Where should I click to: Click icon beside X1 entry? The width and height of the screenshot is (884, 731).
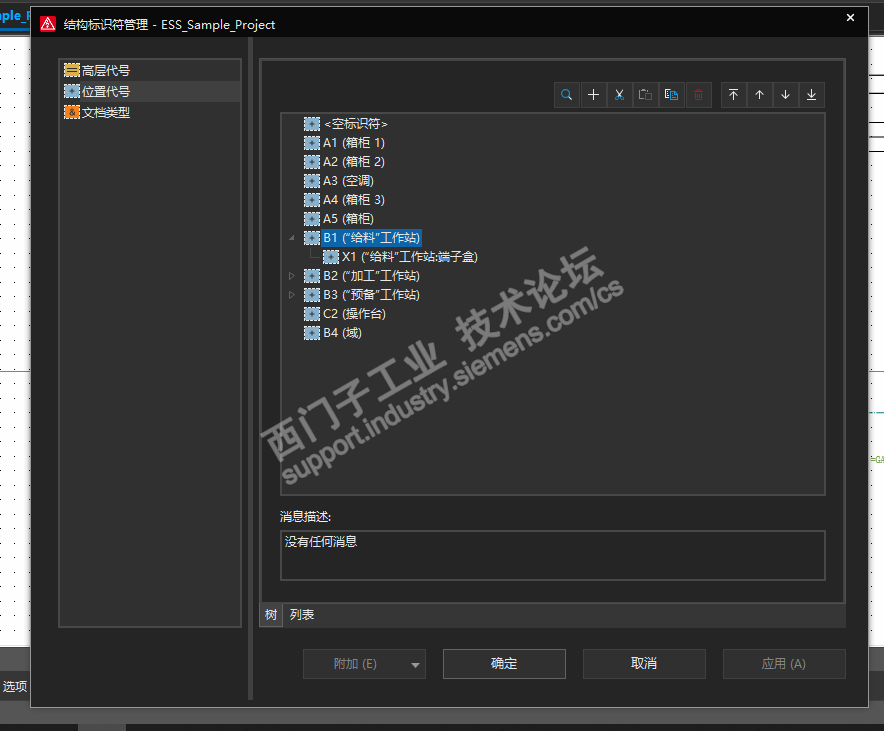[x=331, y=257]
